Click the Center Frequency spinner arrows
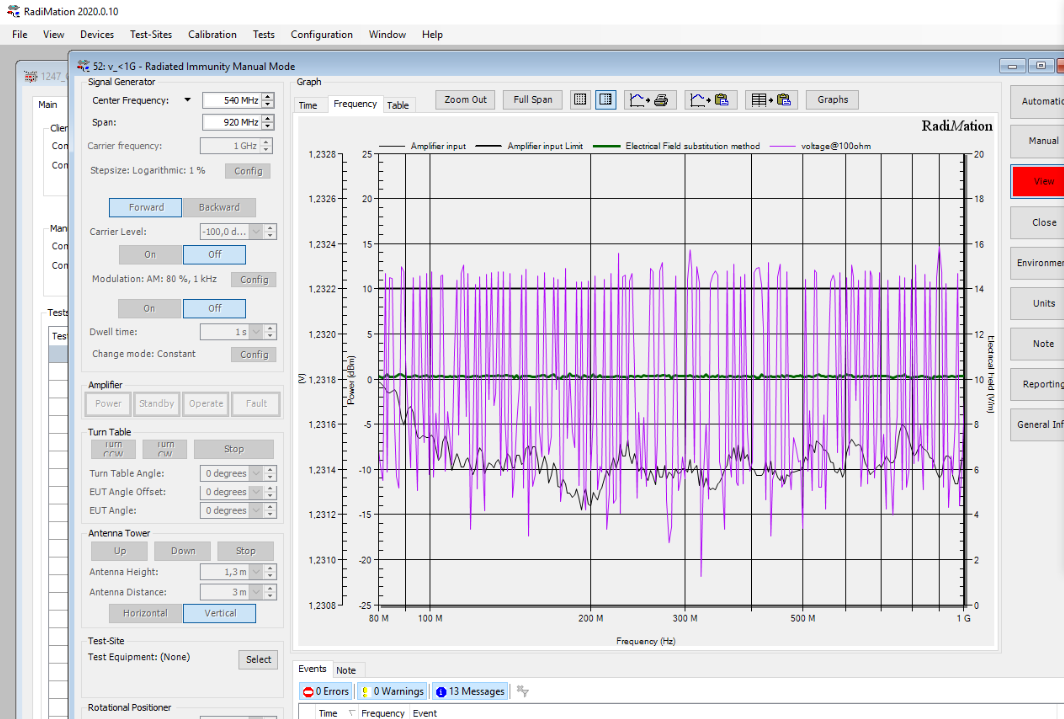 [x=268, y=100]
